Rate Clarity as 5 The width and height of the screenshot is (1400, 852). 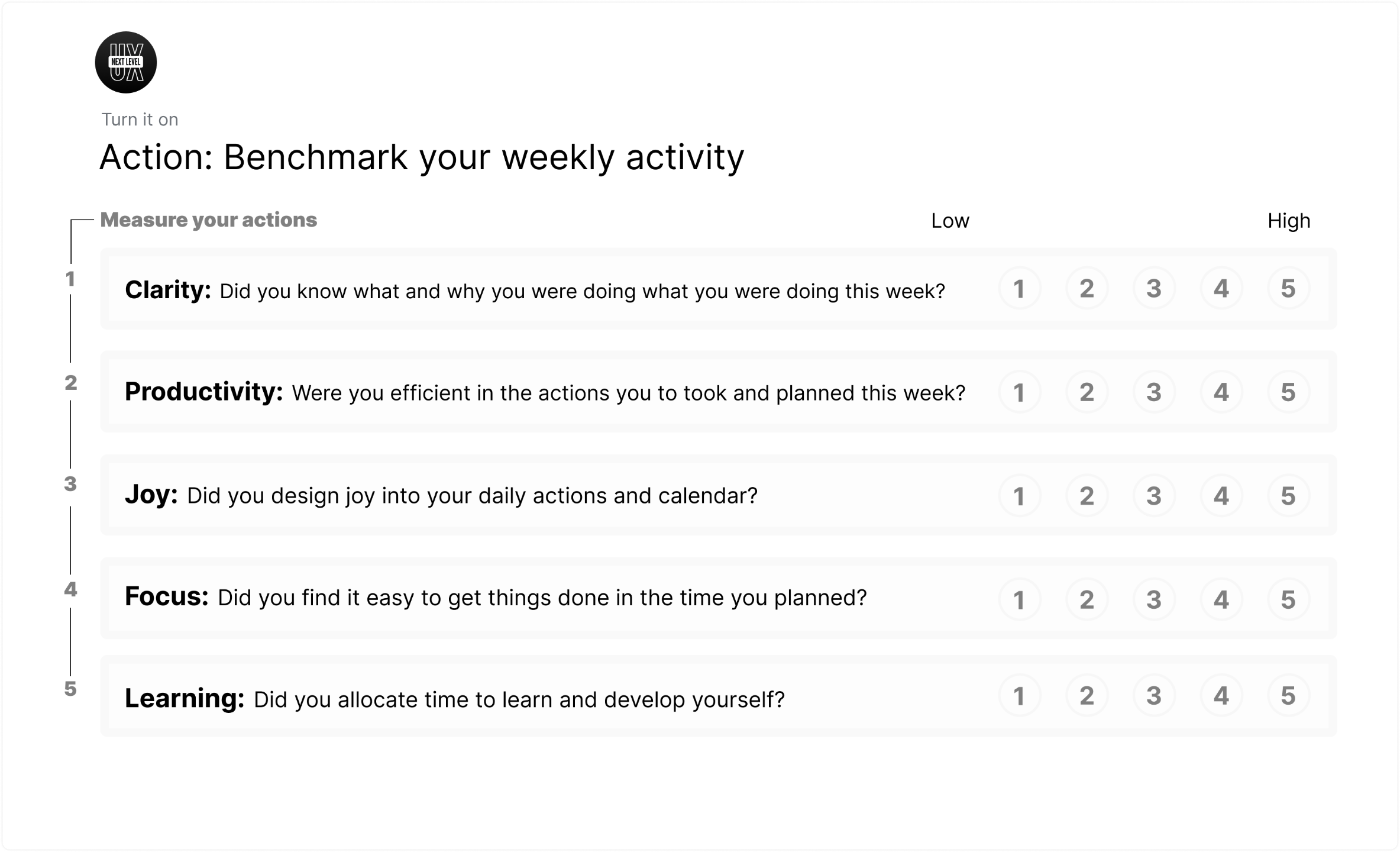tap(1288, 288)
